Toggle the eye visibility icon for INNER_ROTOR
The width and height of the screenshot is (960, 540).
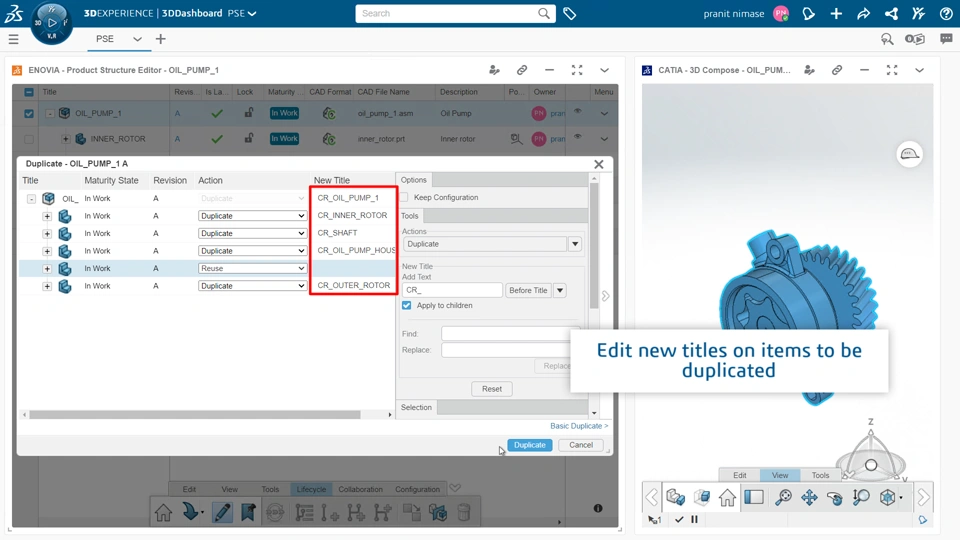[577, 137]
